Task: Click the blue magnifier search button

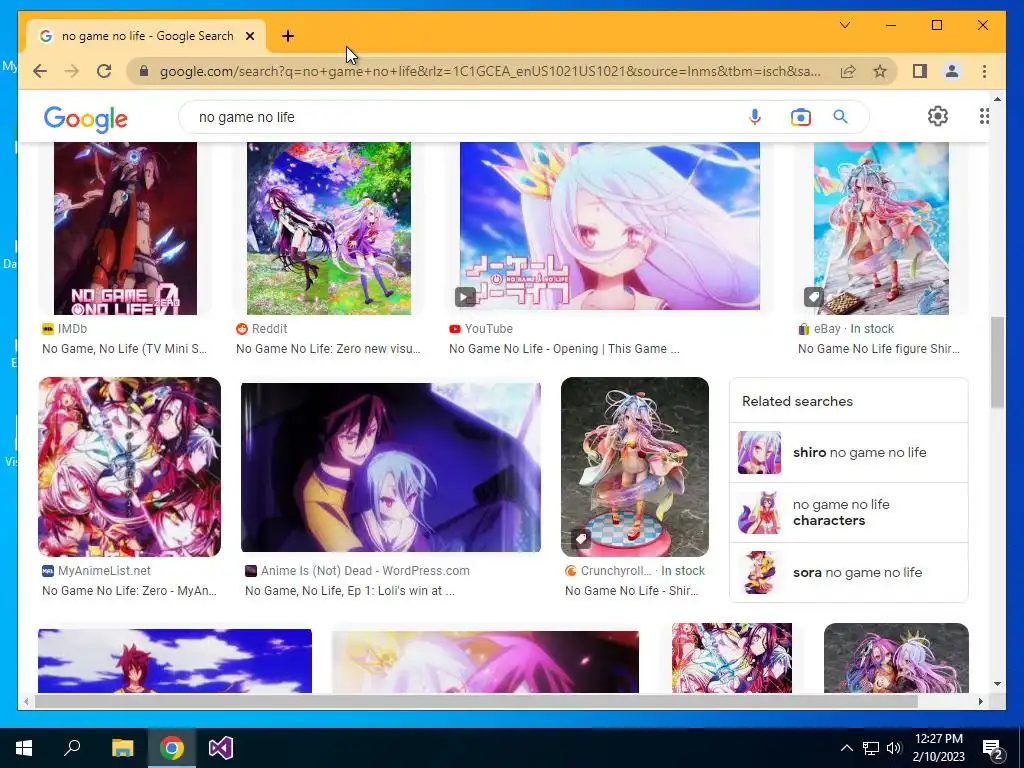Action: tap(840, 117)
